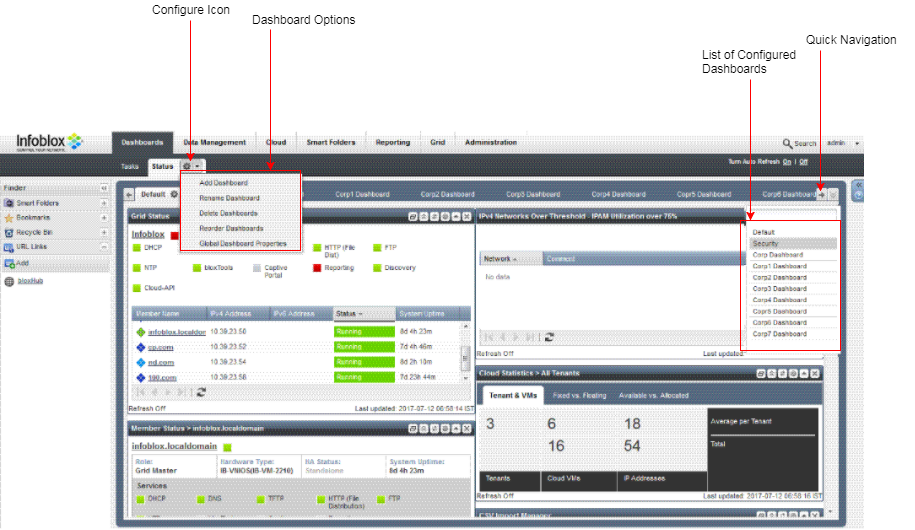The image size is (915, 530).
Task: Open the configured dashboards list dropdown
Action: [833, 194]
